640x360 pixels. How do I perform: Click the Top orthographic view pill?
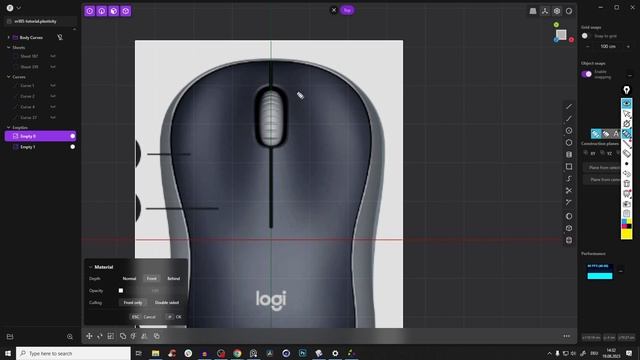(347, 10)
